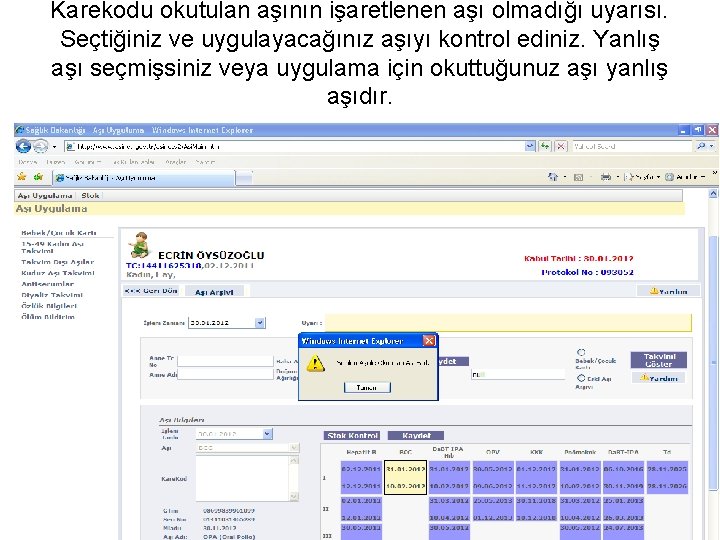Open Diyaliz Takvimi sidebar link
720x540 pixels.
coord(52,295)
